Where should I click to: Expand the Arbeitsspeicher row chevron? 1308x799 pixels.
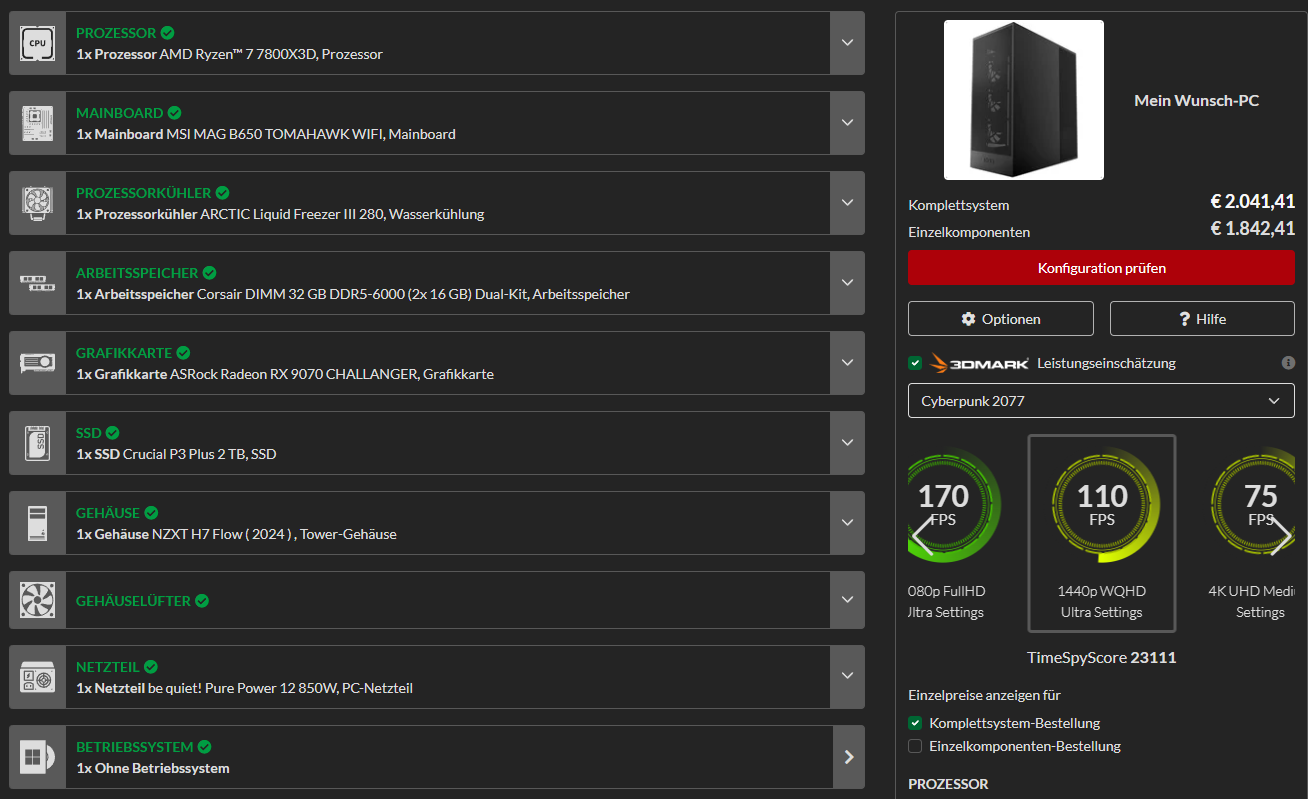(x=847, y=283)
